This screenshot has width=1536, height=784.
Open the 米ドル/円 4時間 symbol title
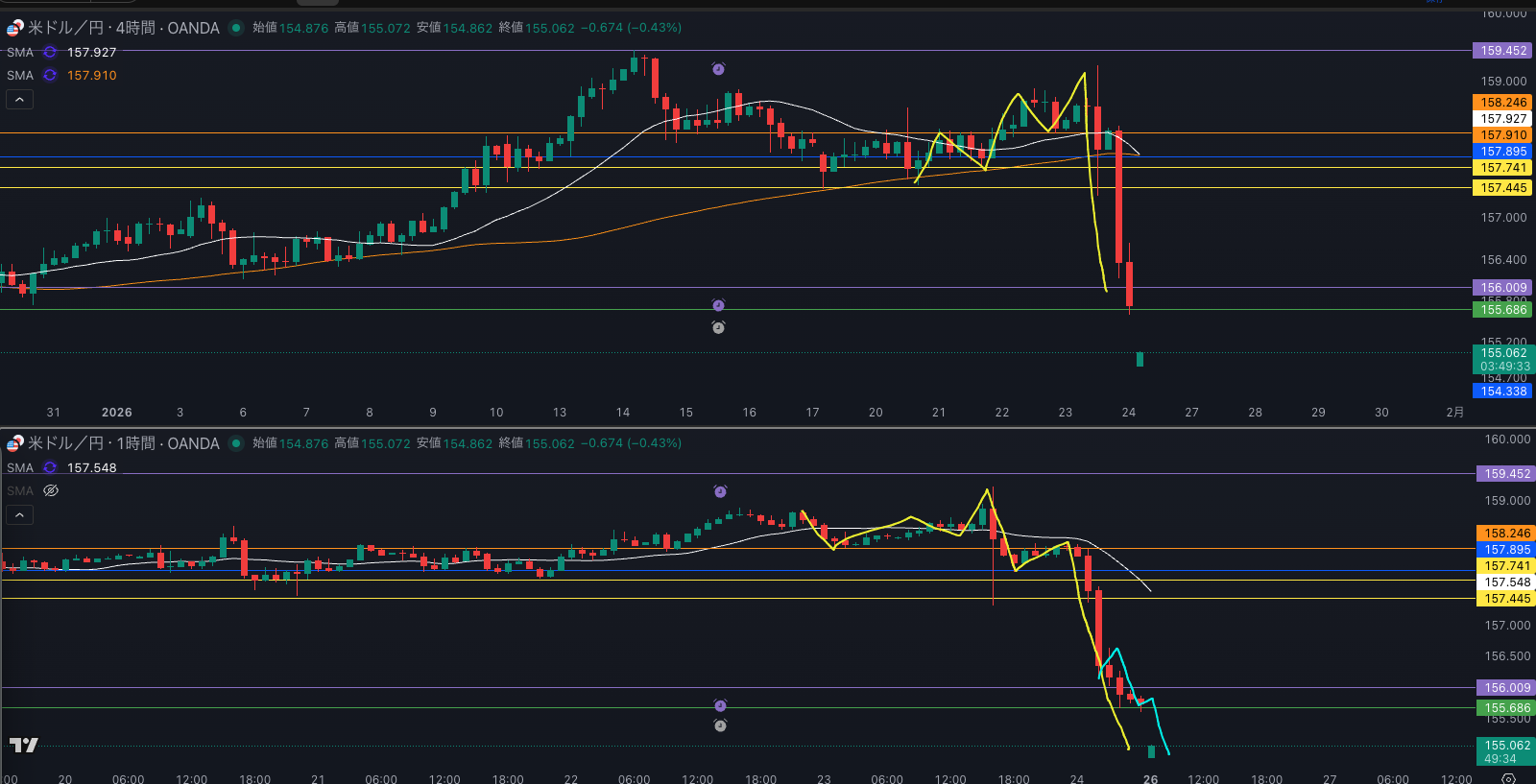click(123, 28)
